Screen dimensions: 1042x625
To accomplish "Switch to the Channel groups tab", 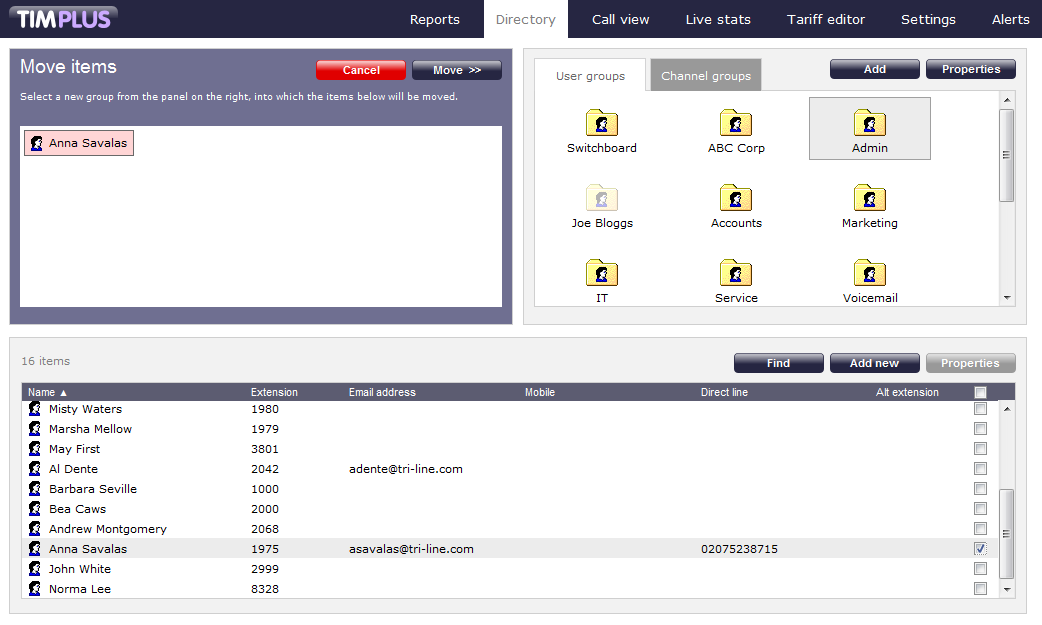I will 705,76.
